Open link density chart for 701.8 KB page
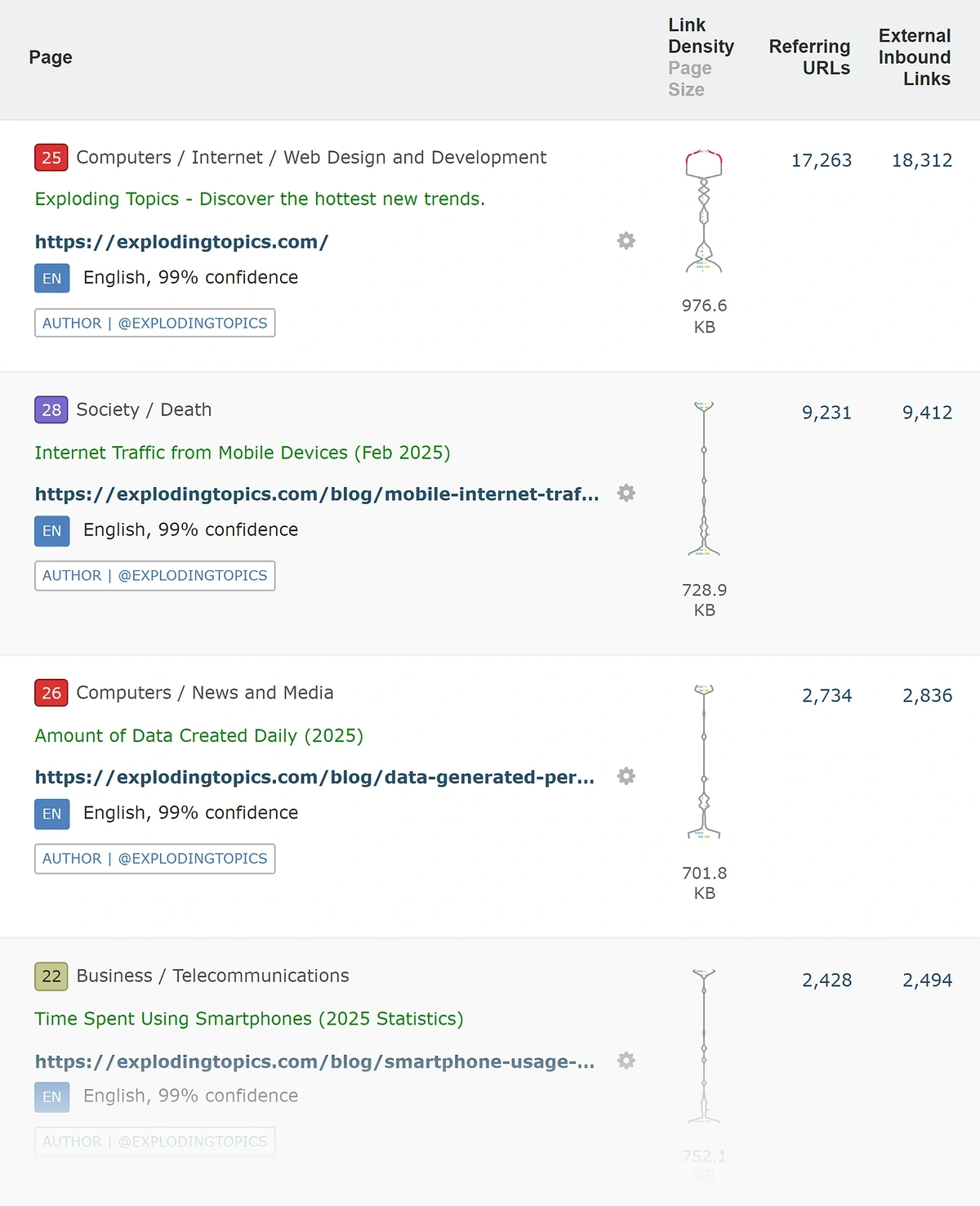This screenshot has height=1206, width=980. click(x=704, y=762)
